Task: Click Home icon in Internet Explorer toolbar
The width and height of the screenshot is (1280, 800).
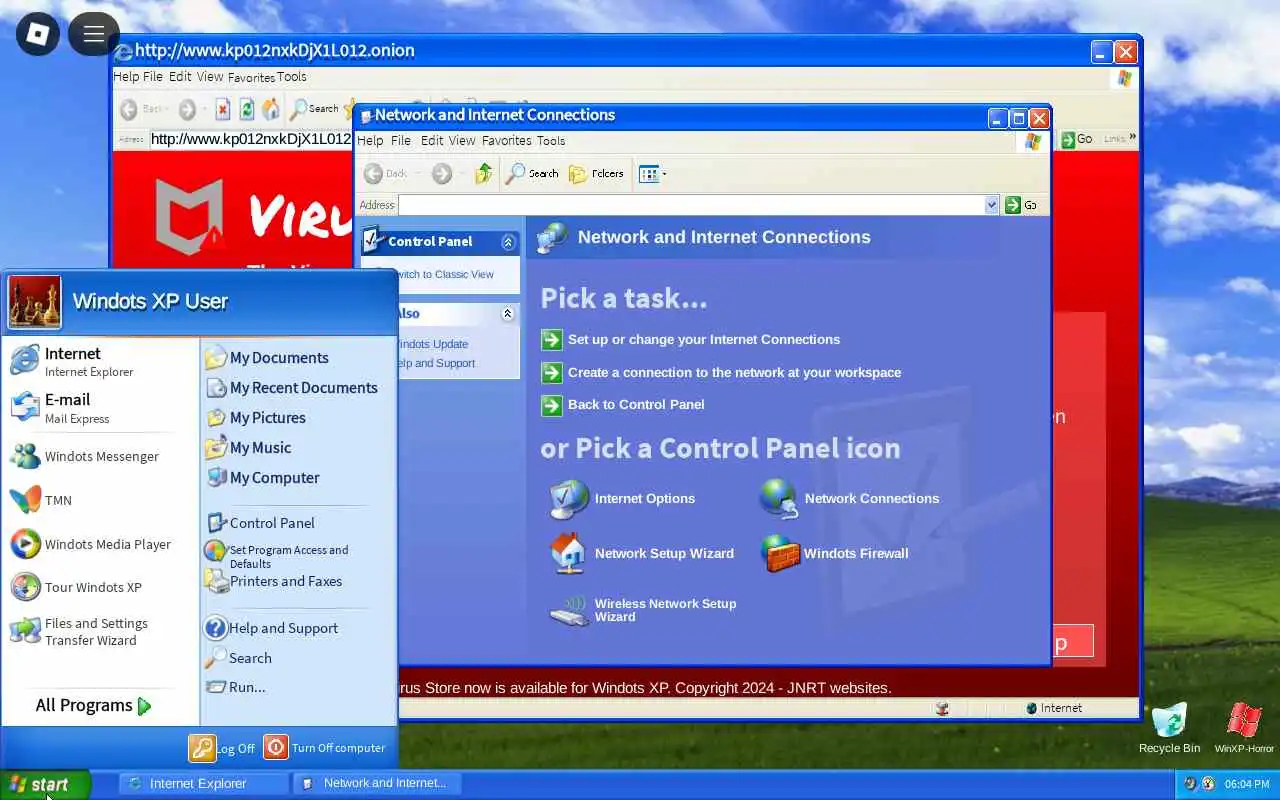Action: click(x=270, y=109)
